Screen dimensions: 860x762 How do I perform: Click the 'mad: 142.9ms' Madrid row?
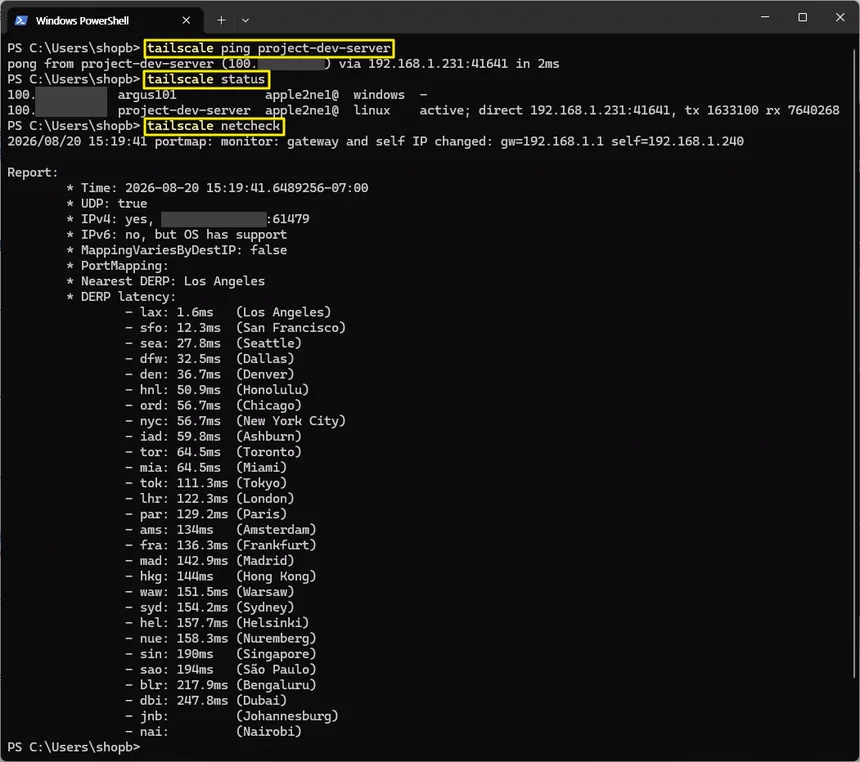(210, 561)
